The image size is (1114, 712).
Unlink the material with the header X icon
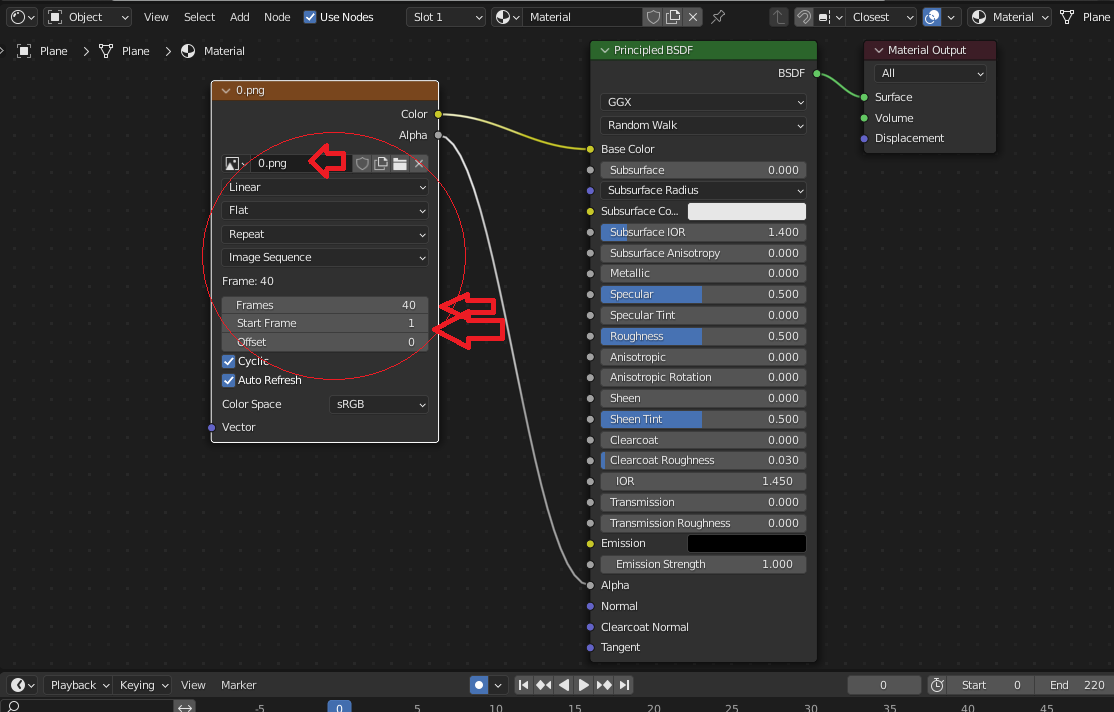[693, 17]
